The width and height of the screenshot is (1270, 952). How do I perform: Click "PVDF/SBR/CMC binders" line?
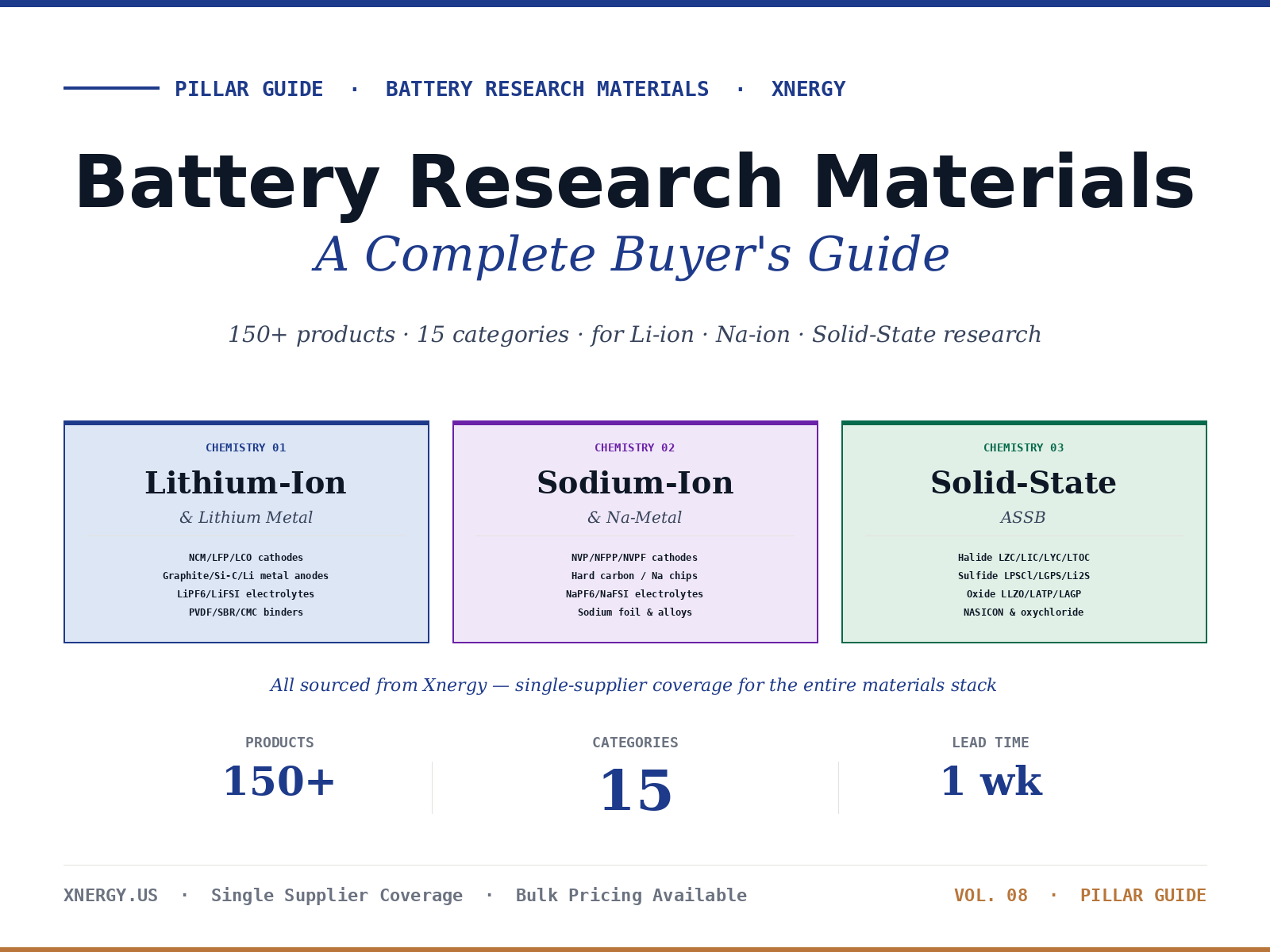[x=246, y=612]
